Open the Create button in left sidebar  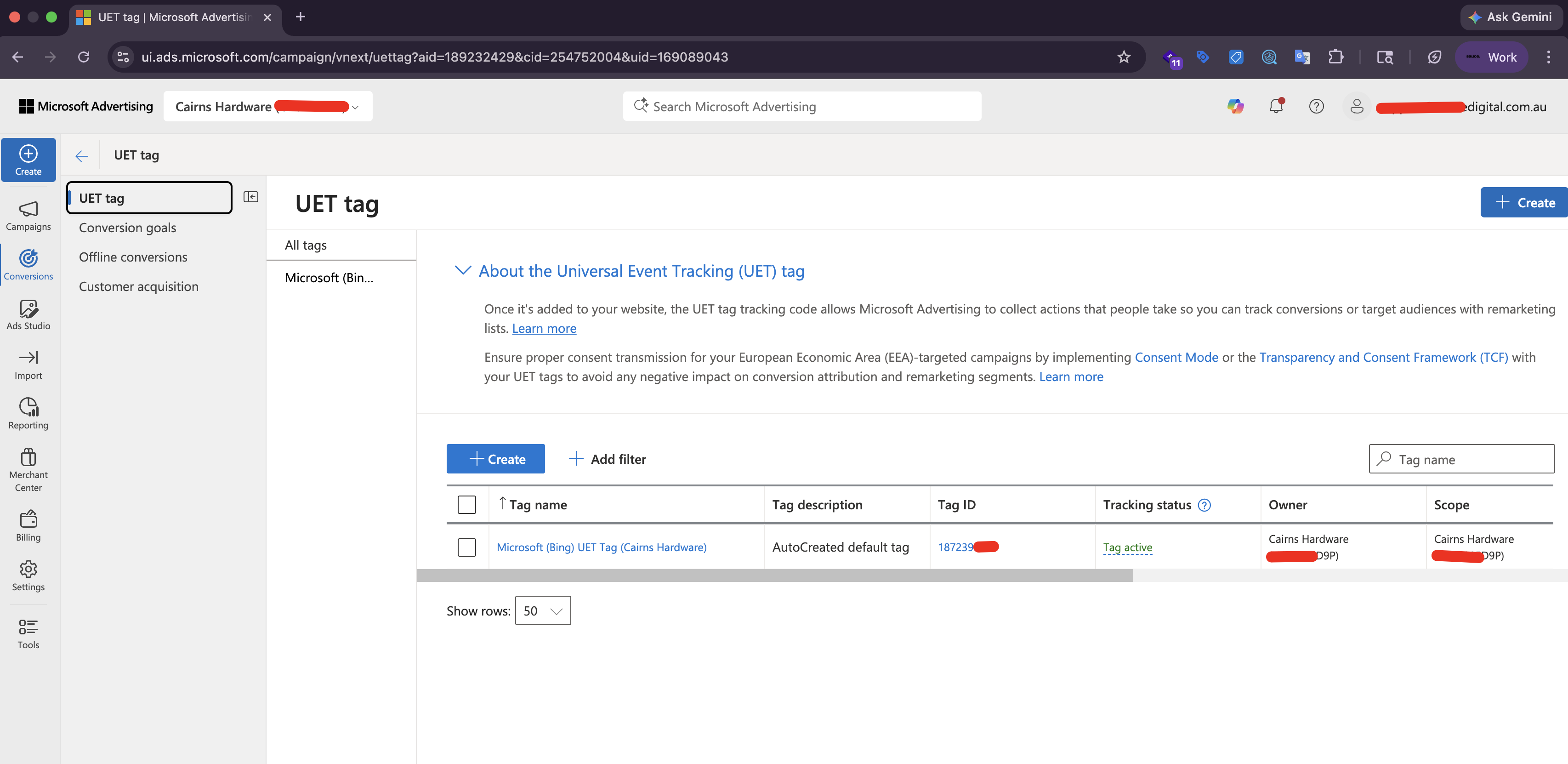[28, 160]
